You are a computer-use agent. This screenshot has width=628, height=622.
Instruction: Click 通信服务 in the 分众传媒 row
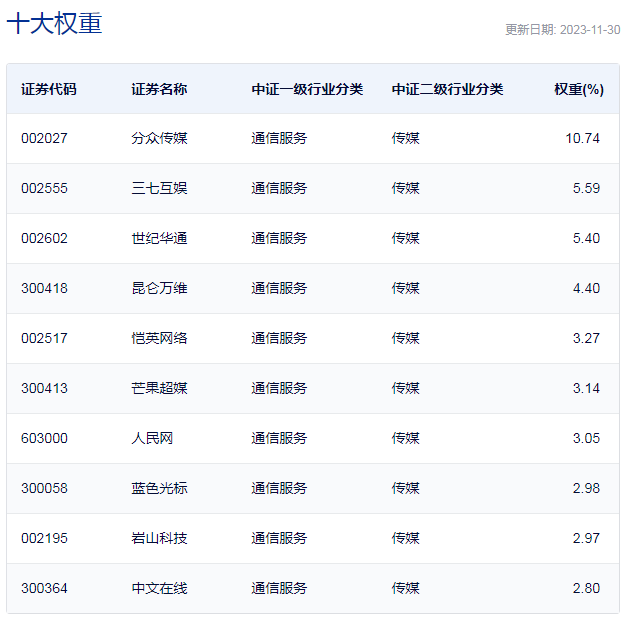[279, 138]
